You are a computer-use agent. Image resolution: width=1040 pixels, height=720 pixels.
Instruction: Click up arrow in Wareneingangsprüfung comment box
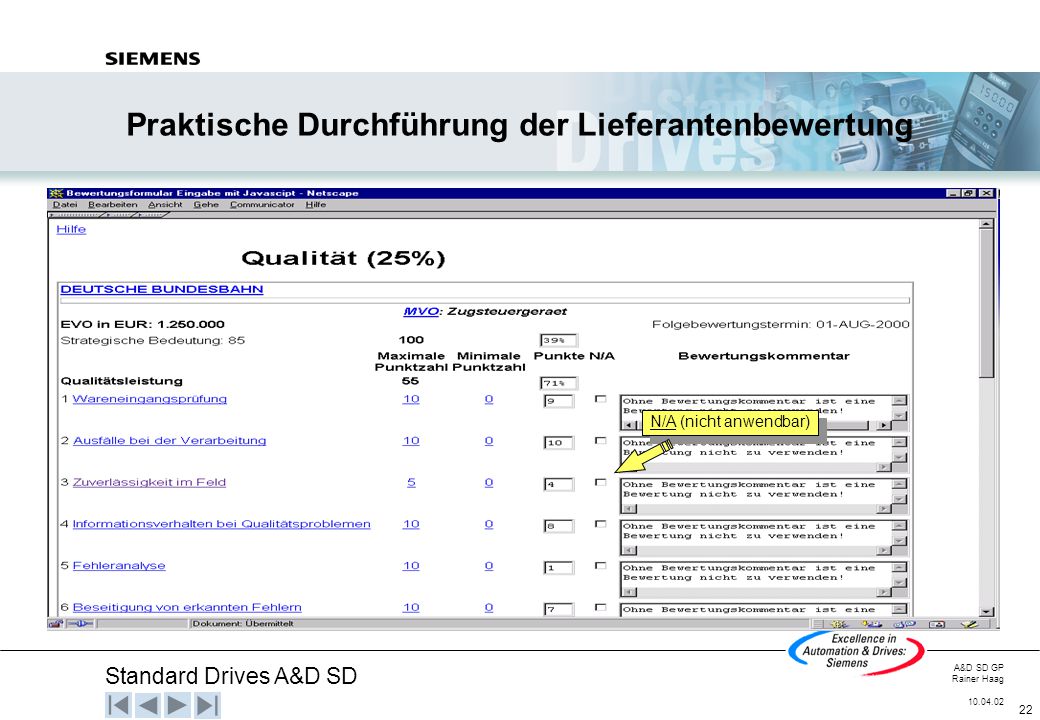[x=899, y=400]
